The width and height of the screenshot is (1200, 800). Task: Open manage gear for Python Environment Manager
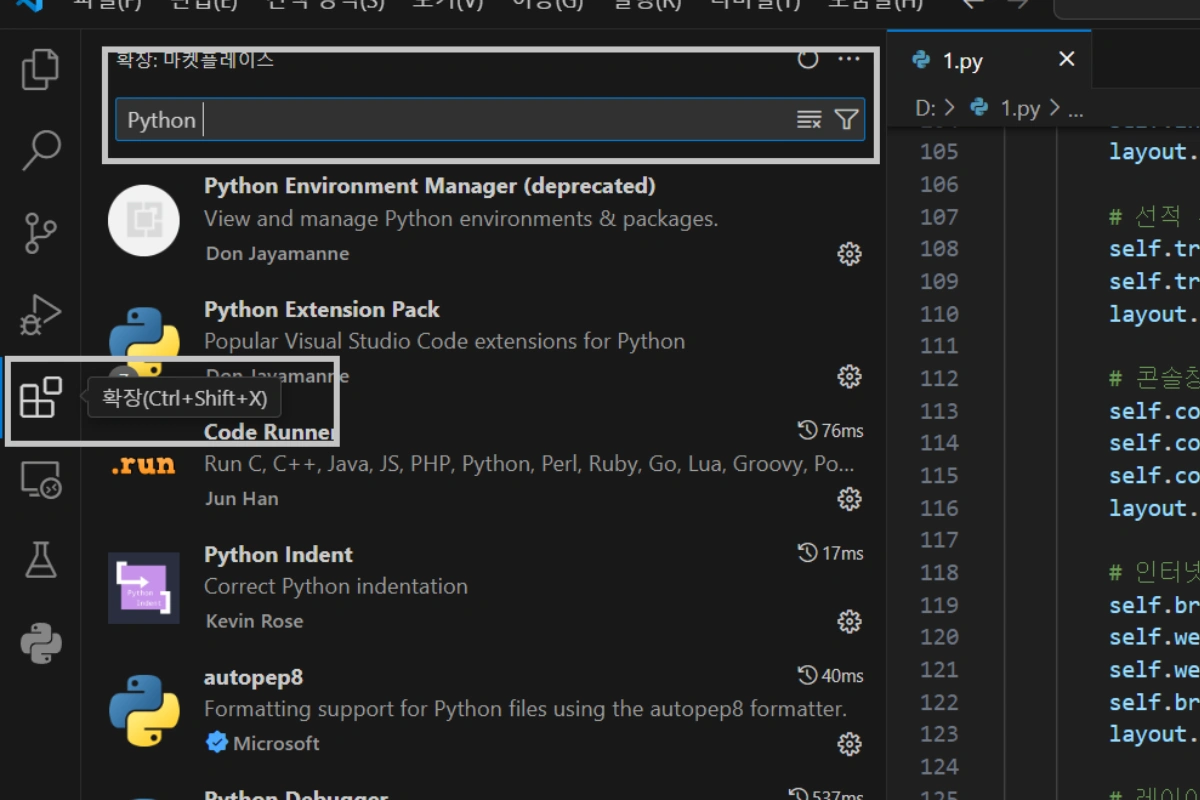[x=849, y=254]
